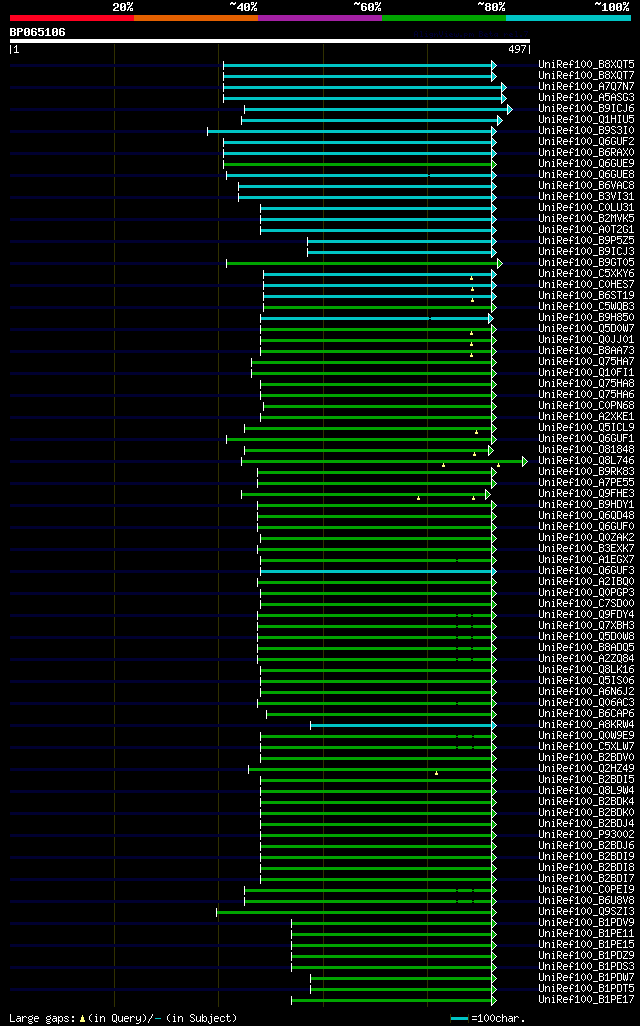Image resolution: width=640 pixels, height=1026 pixels.
Task: Select the UniRef100_Q8L746 label
Action: click(x=586, y=461)
